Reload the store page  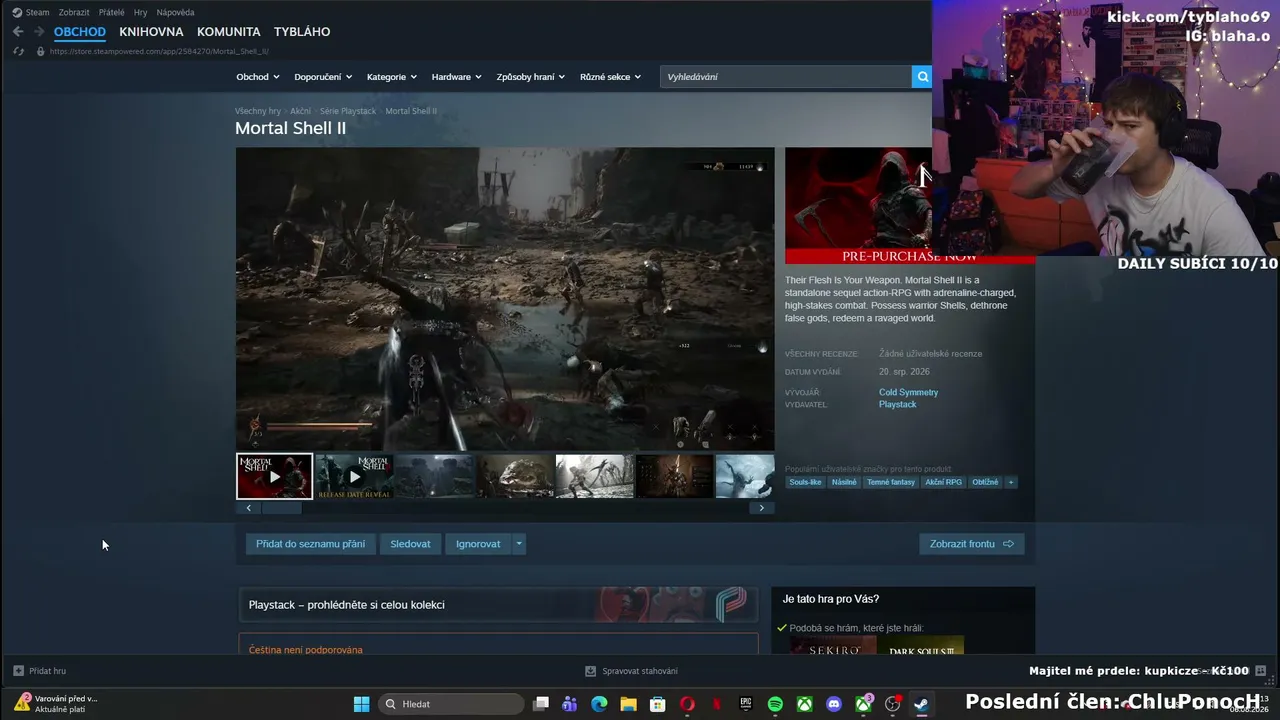(x=18, y=51)
